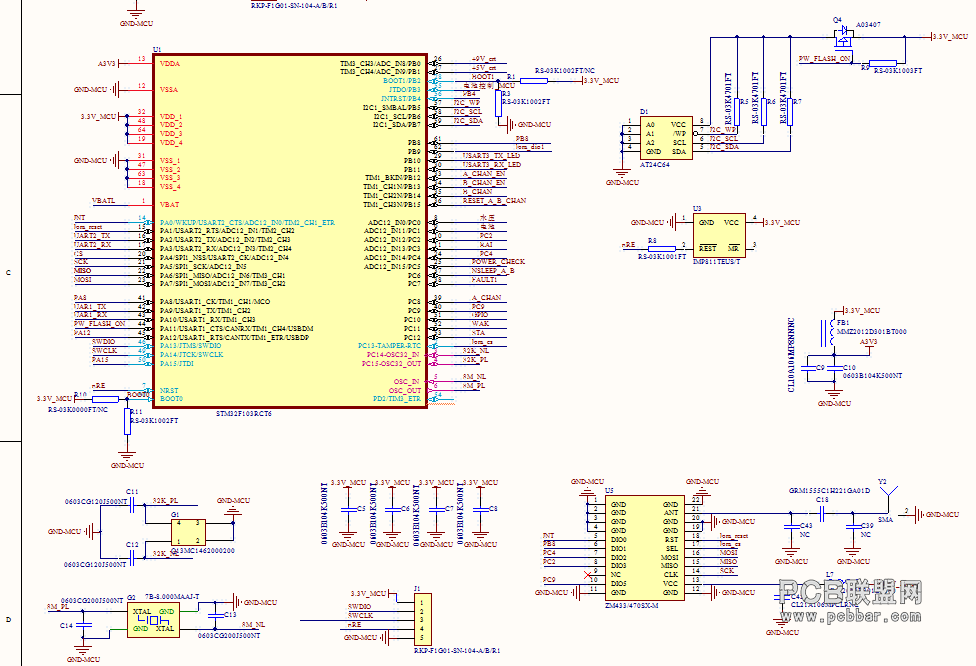Screen dimensions: 976x666
Task: Click the SMA antenna symbol Y2
Action: [887, 498]
